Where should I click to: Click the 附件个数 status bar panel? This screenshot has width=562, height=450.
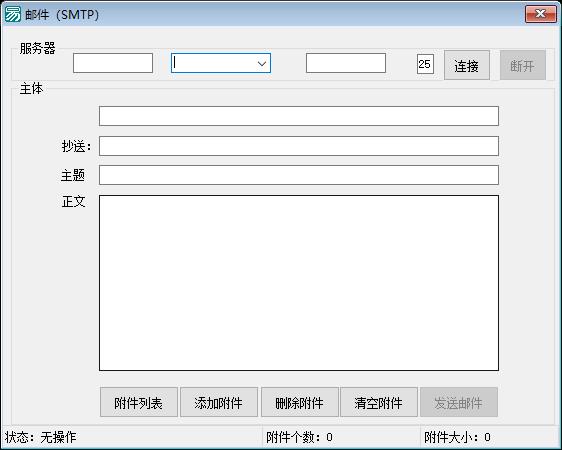341,437
